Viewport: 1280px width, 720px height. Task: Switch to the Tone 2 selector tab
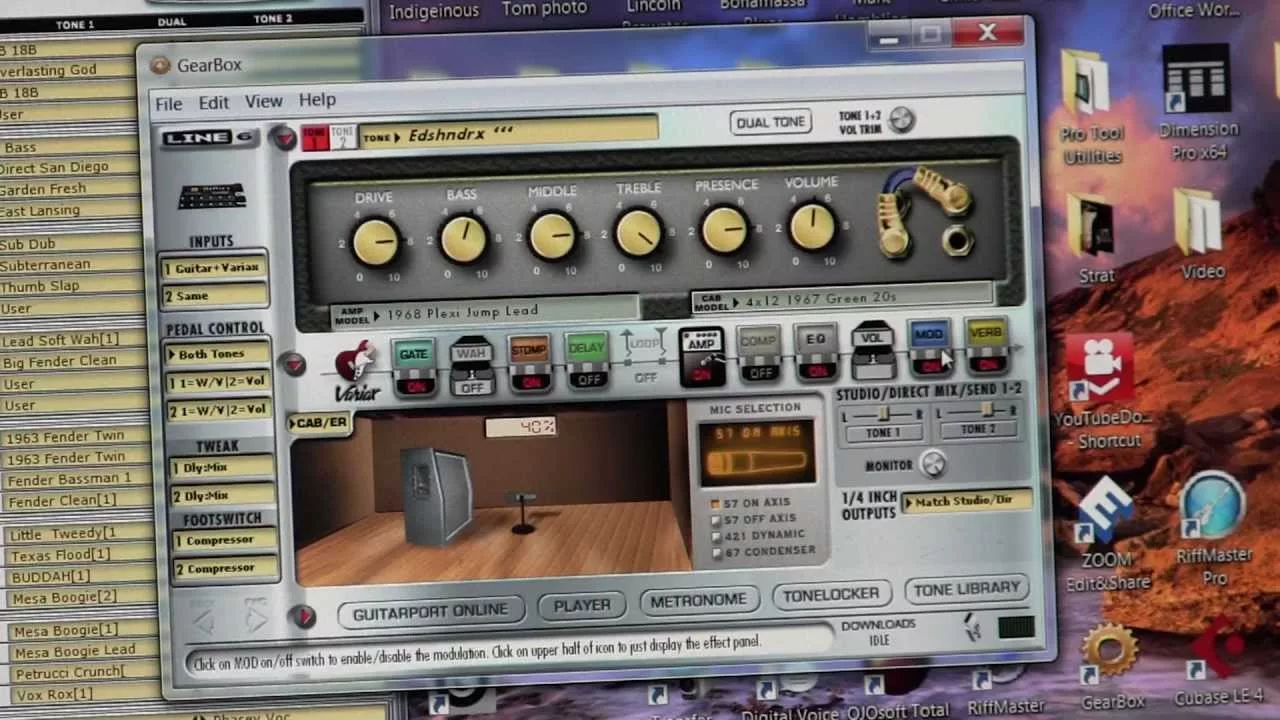(x=343, y=136)
